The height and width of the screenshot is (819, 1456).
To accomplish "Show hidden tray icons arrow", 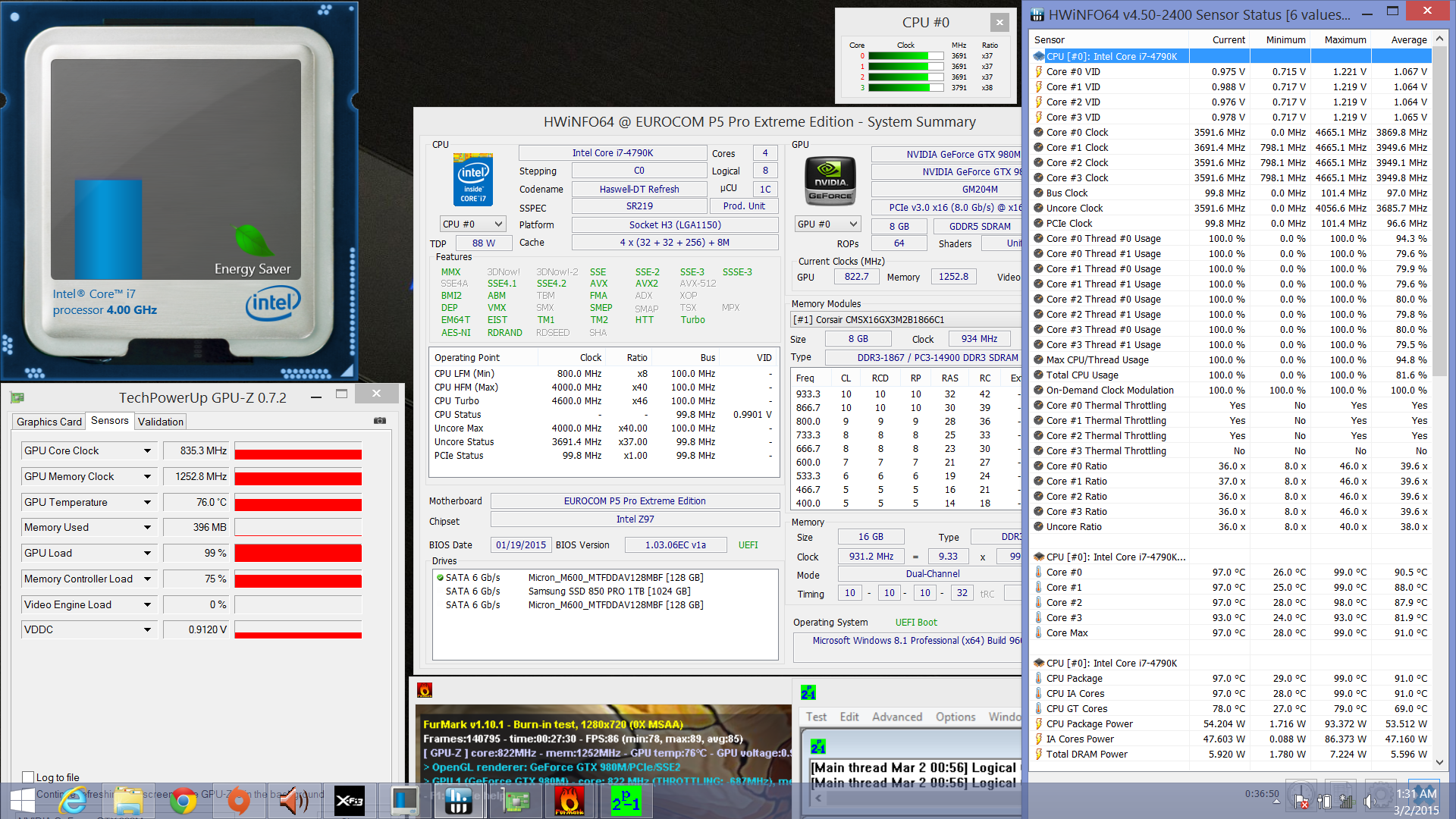I will pos(1276,802).
